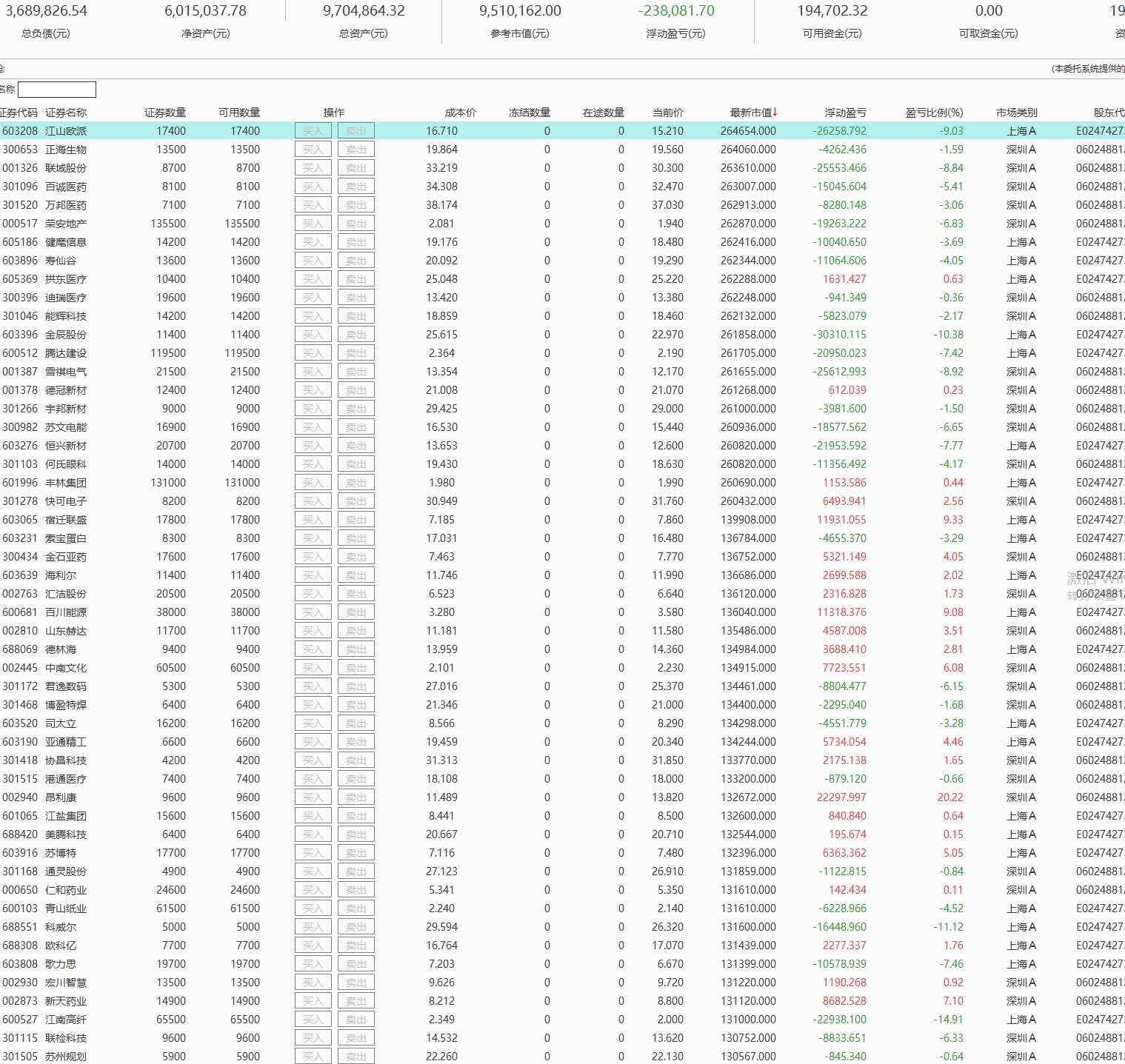Sort by the 盈亏比例(%) column header

click(x=935, y=113)
